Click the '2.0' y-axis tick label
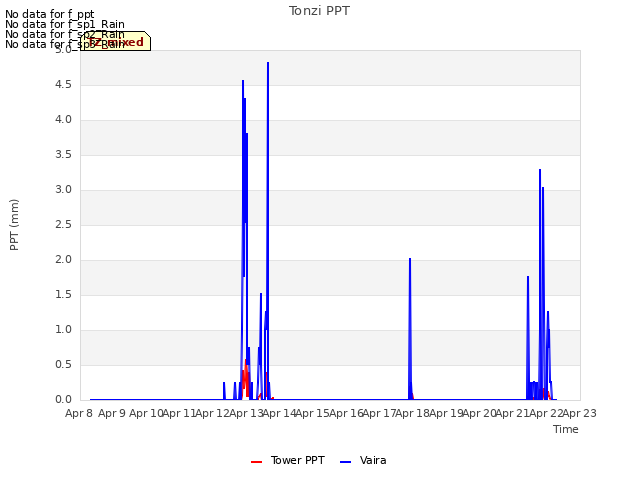This screenshot has height=480, width=640. [63, 260]
